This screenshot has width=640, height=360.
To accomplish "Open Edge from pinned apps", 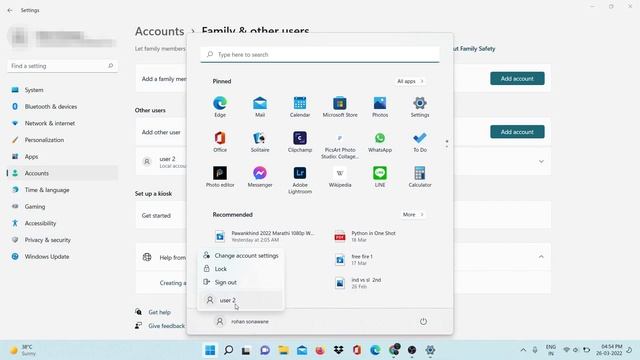I will 220,107.
